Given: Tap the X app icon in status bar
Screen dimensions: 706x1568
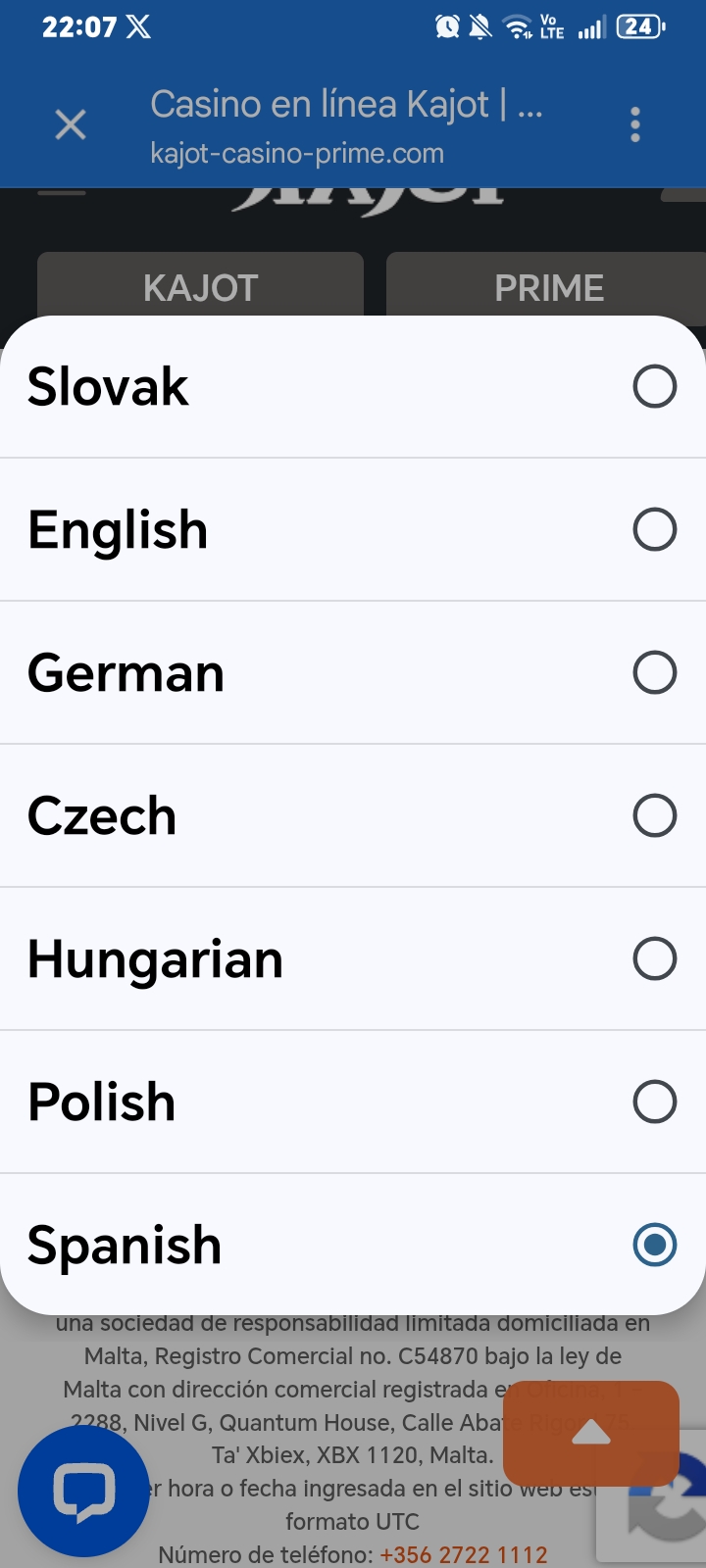Looking at the screenshot, I should (x=138, y=27).
